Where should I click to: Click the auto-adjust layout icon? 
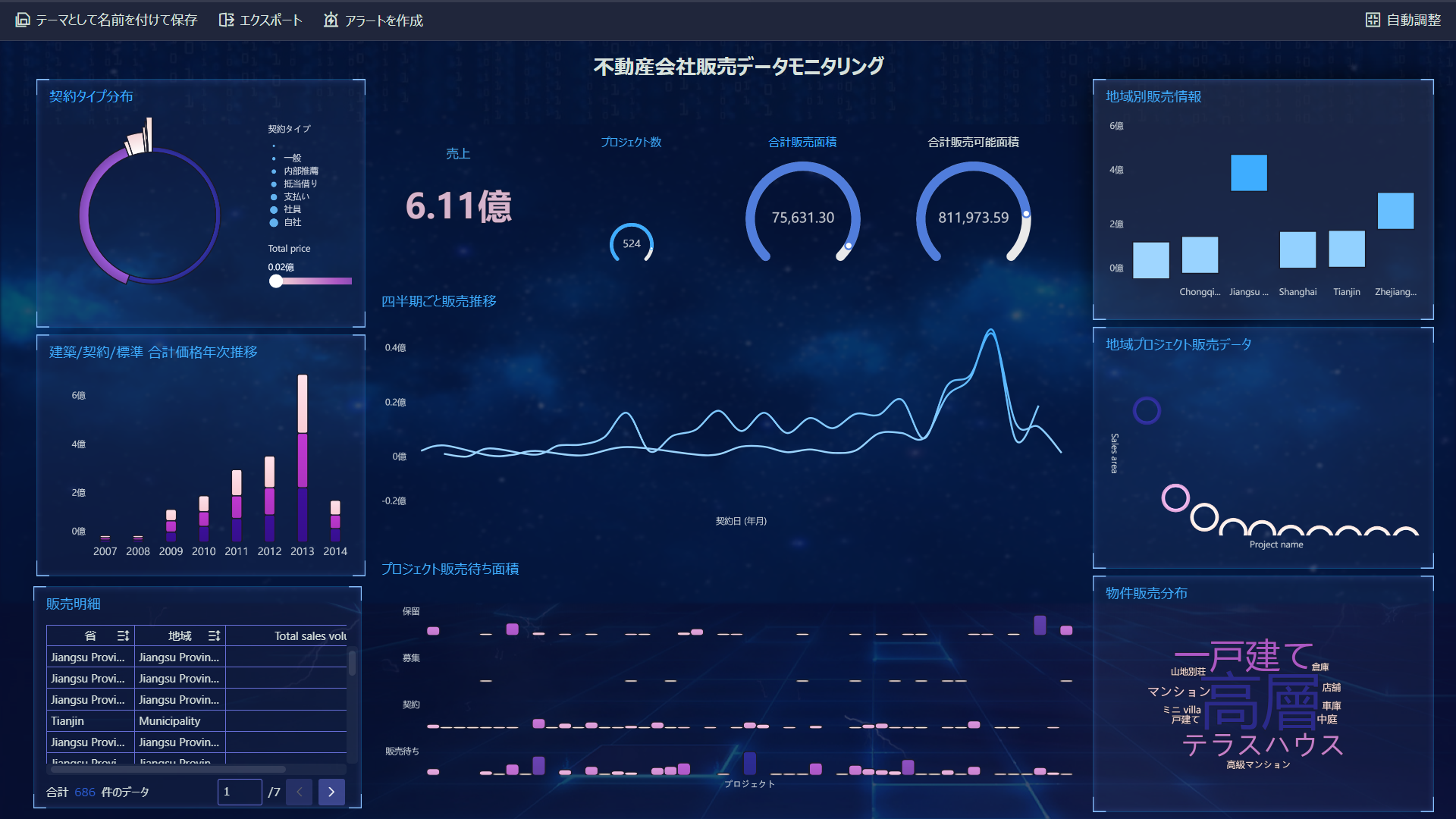[1373, 20]
